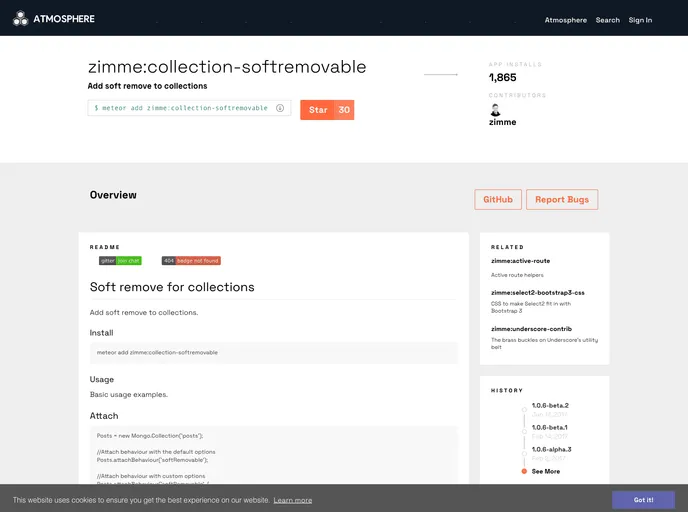Click the Install section heading

(101, 333)
